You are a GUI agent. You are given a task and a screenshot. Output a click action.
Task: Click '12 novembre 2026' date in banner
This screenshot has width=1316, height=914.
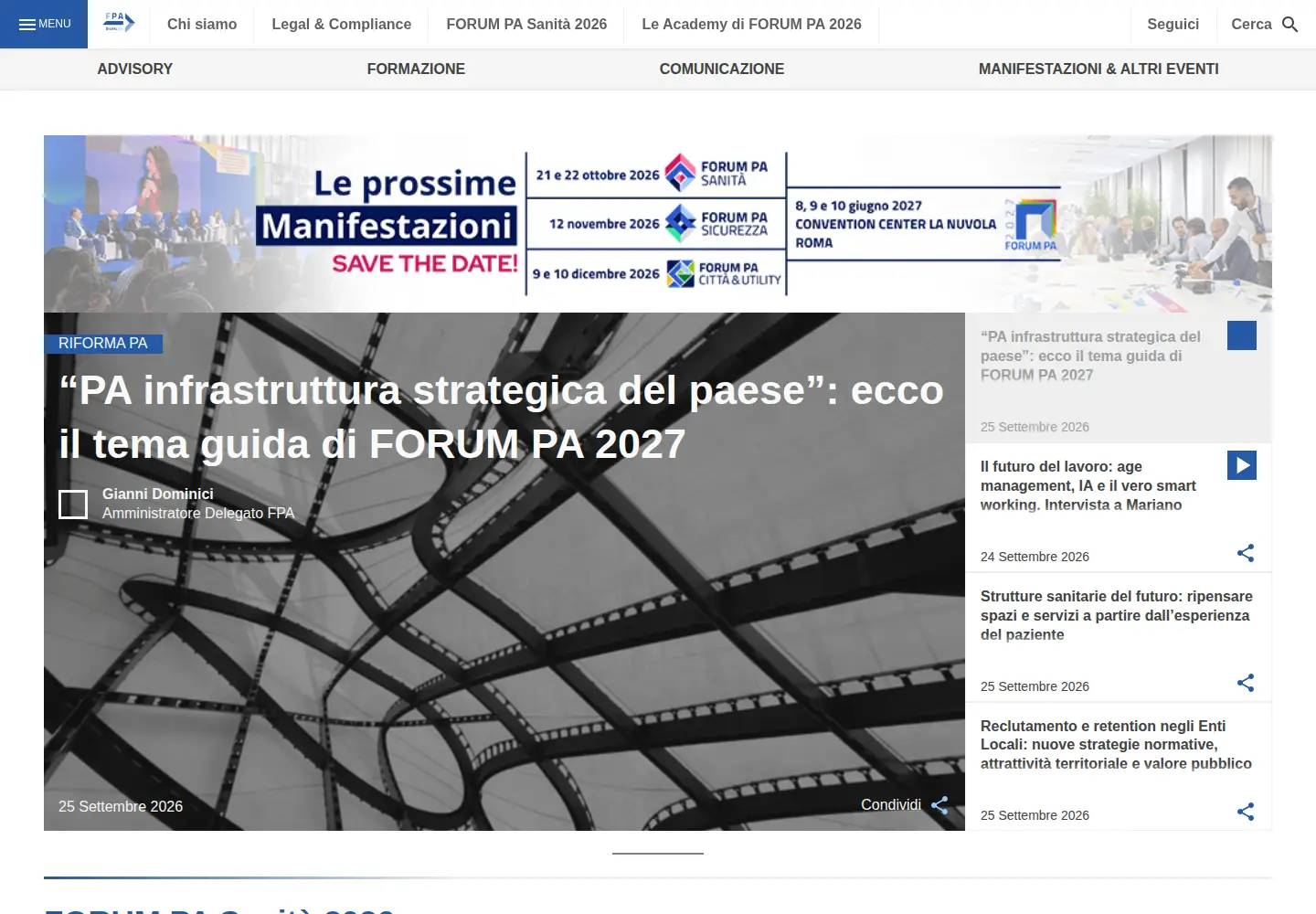coord(604,224)
